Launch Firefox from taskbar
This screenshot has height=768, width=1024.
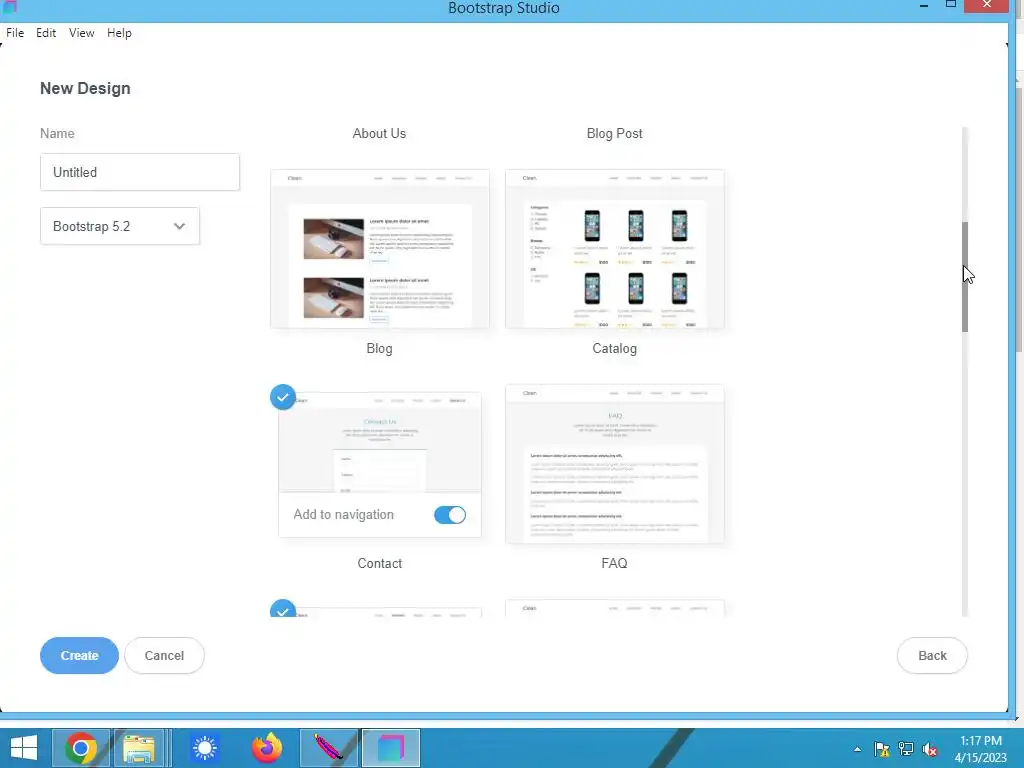(x=266, y=748)
